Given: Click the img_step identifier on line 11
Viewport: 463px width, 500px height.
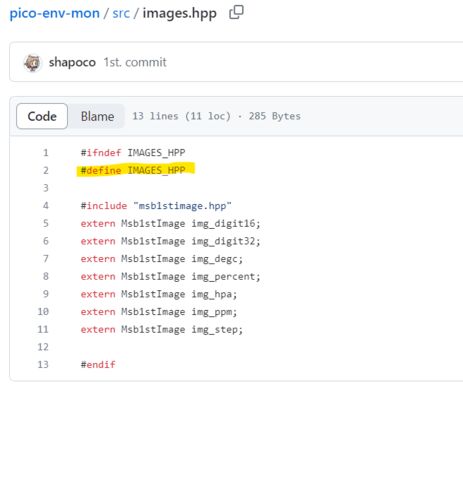Looking at the screenshot, I should click(x=214, y=329).
